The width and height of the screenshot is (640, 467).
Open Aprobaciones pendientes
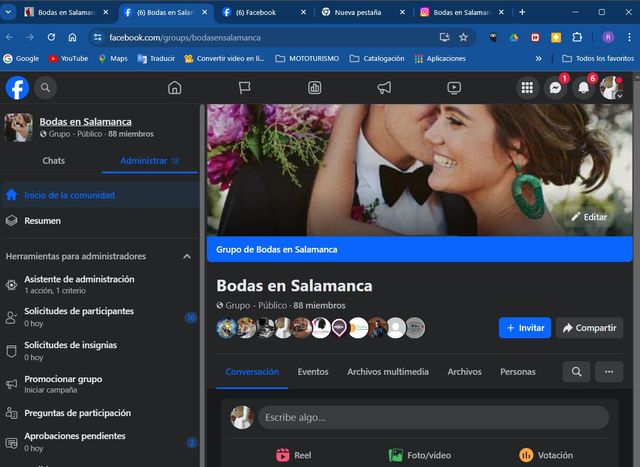[100, 442]
